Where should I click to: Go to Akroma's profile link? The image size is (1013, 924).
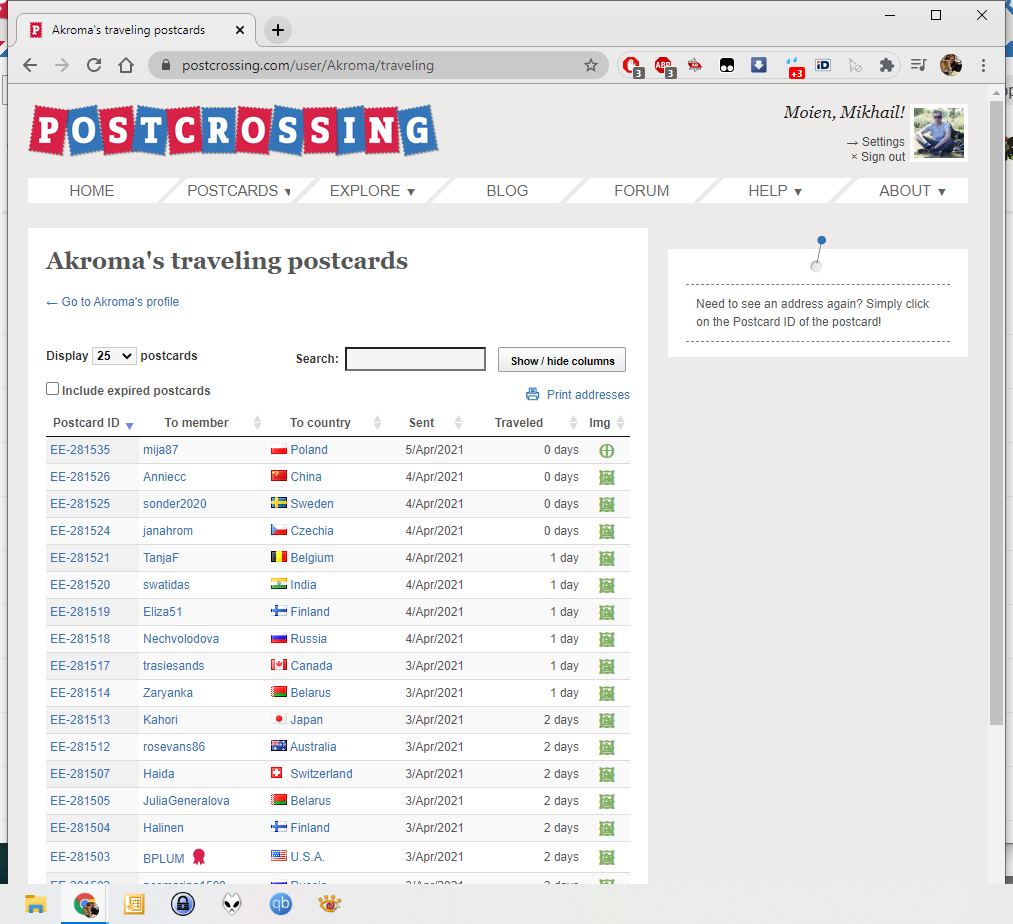[x=112, y=302]
